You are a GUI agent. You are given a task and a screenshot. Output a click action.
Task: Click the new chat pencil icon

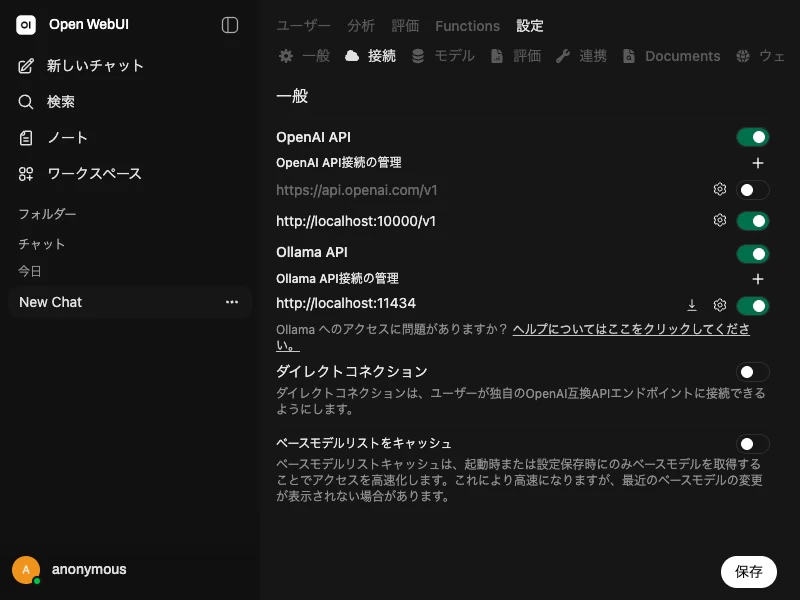point(26,66)
